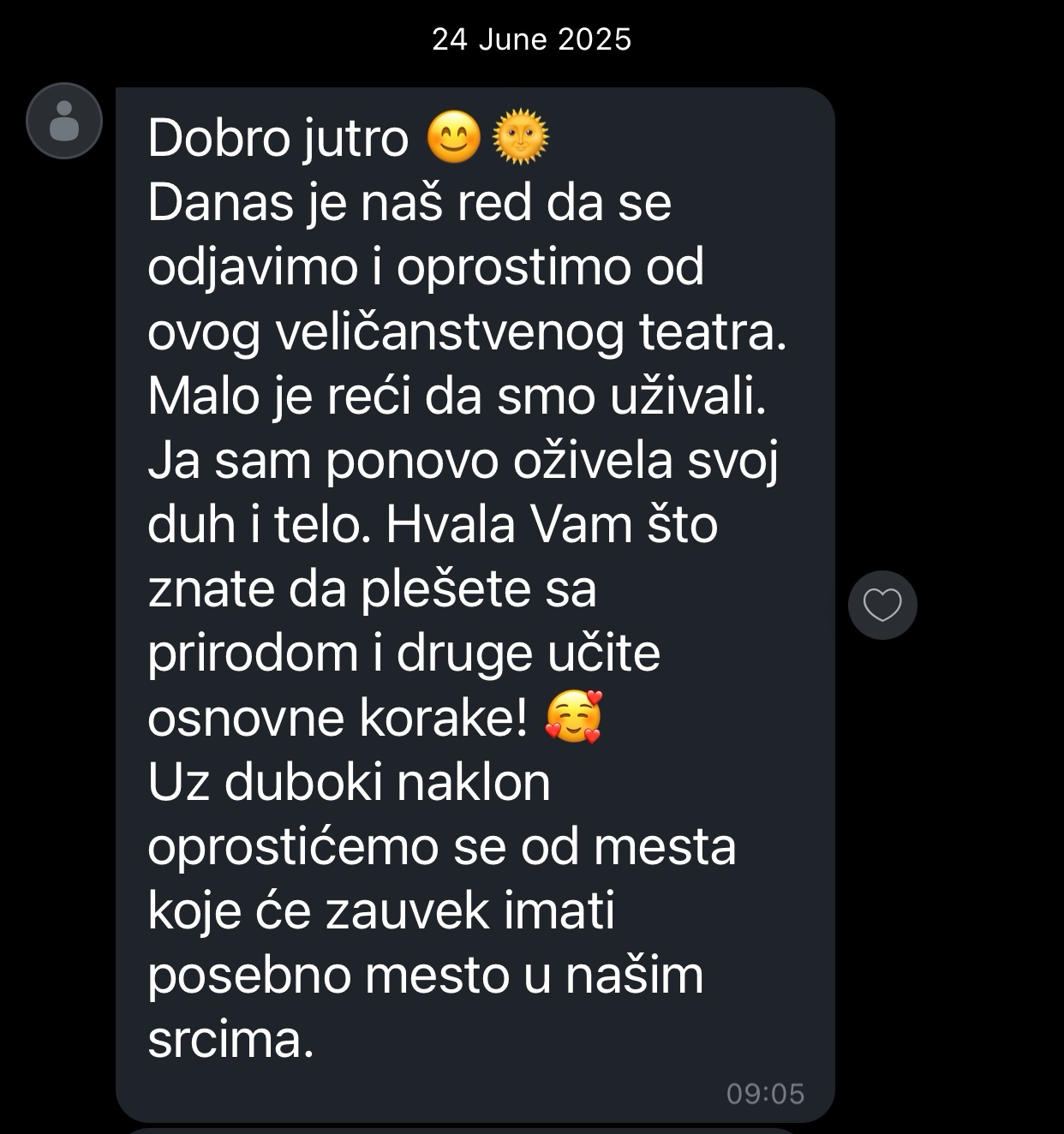
Task: Open the sender's profile avatar
Action: click(x=64, y=121)
